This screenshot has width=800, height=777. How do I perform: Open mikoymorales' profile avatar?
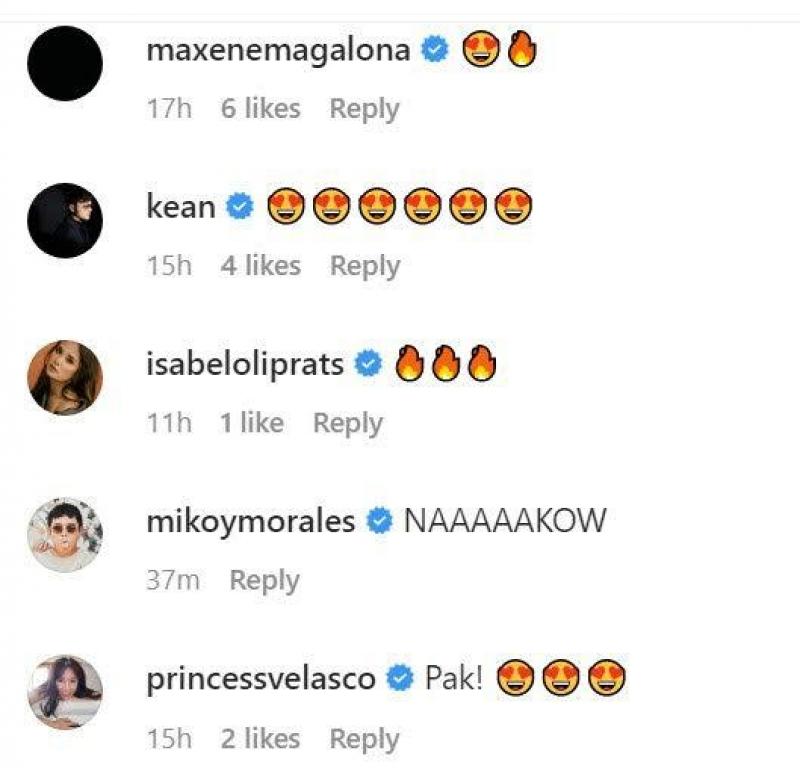pyautogui.click(x=65, y=534)
